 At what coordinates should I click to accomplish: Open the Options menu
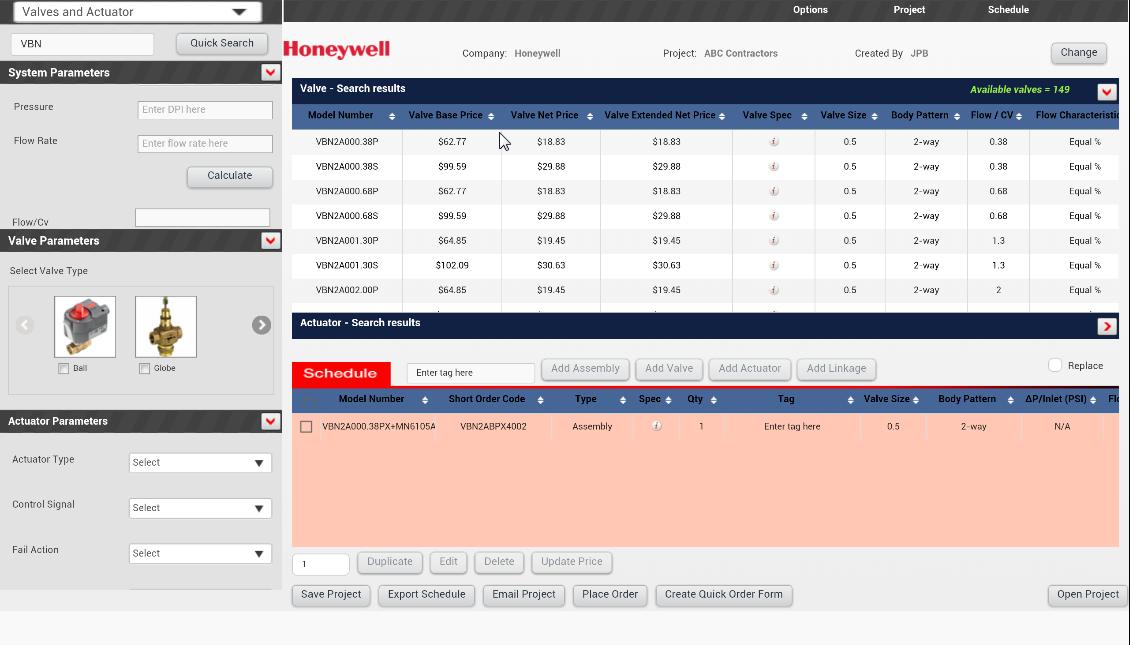click(810, 10)
